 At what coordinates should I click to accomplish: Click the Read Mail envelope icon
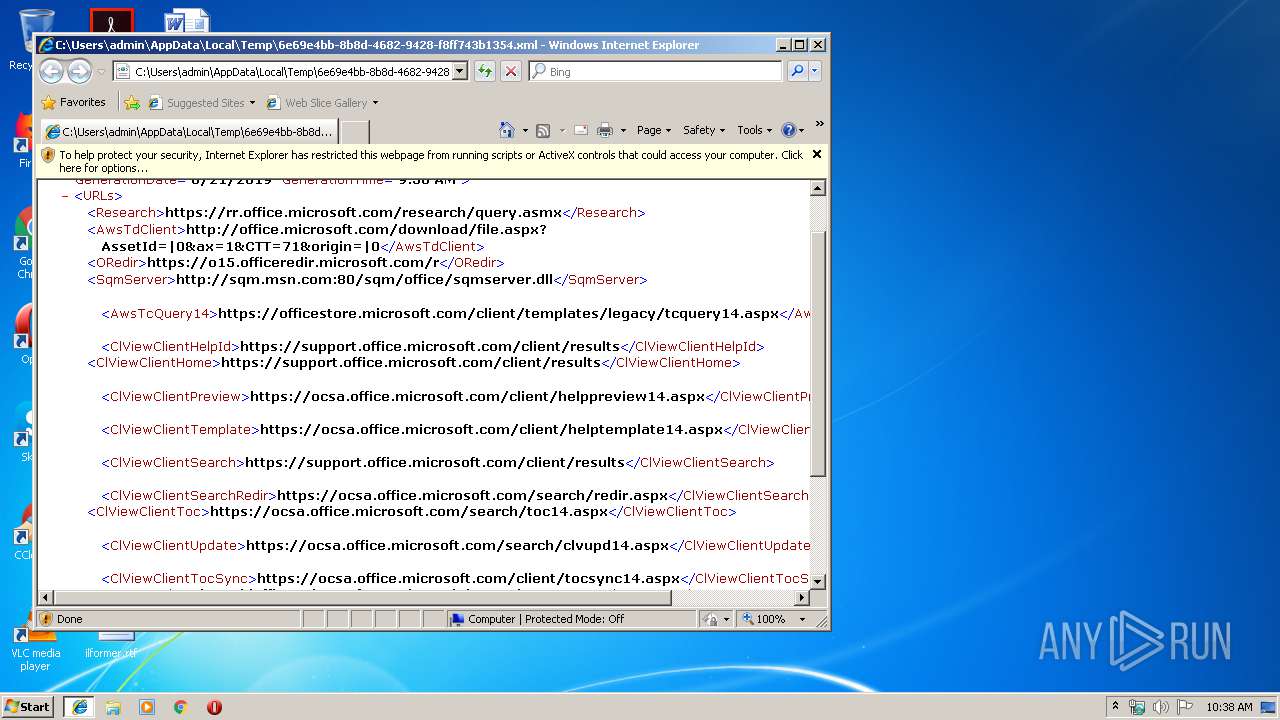581,130
